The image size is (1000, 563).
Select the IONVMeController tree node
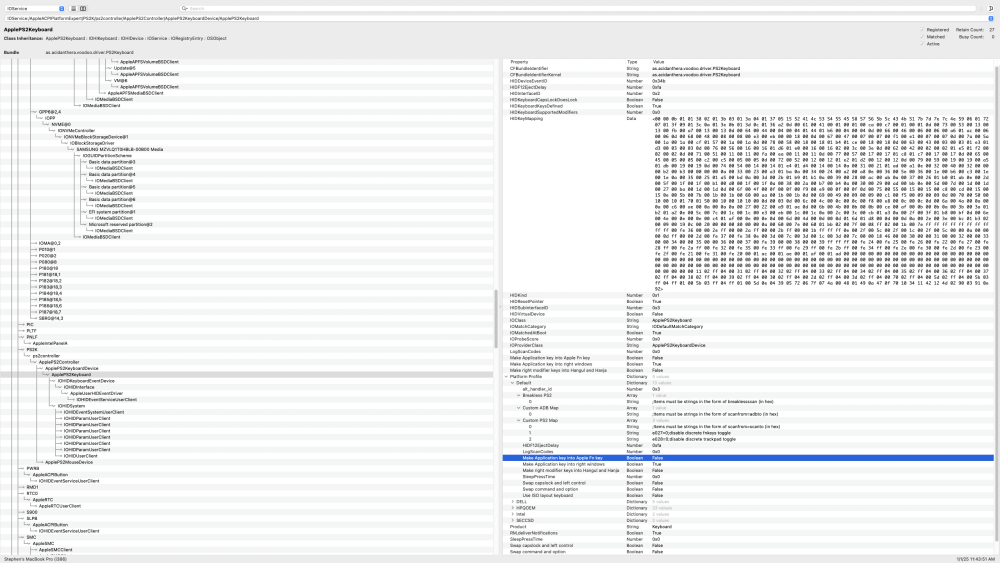[76, 131]
